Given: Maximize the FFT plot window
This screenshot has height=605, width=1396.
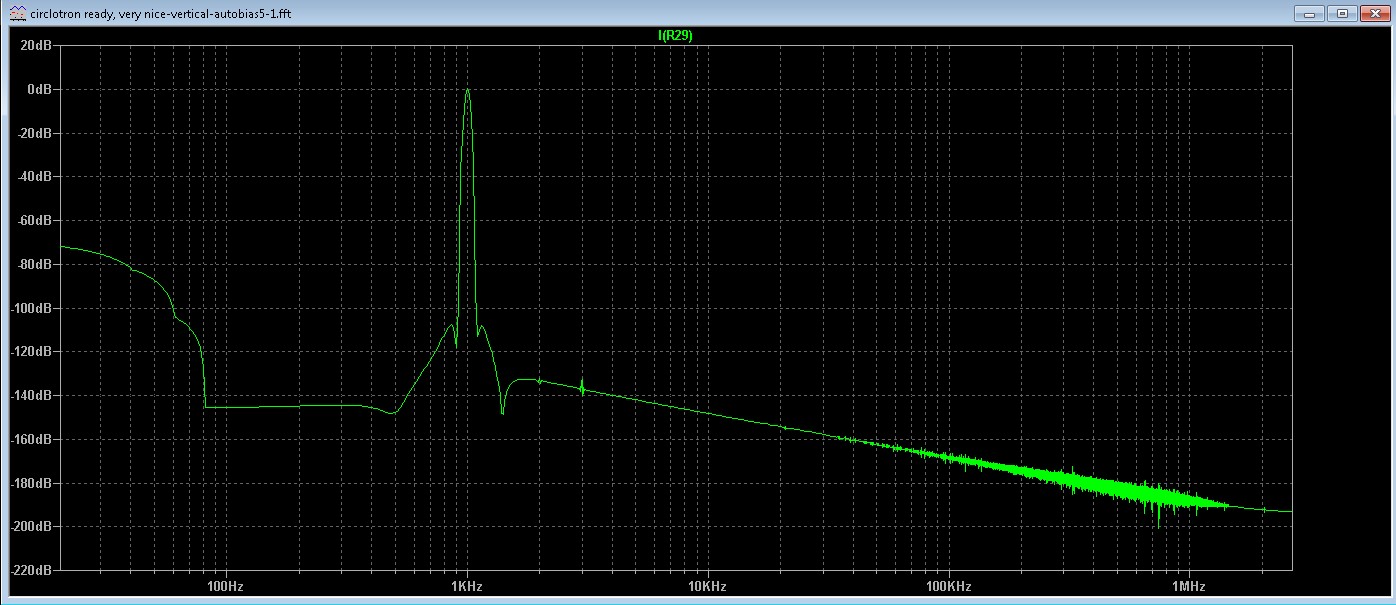Looking at the screenshot, I should [1342, 14].
